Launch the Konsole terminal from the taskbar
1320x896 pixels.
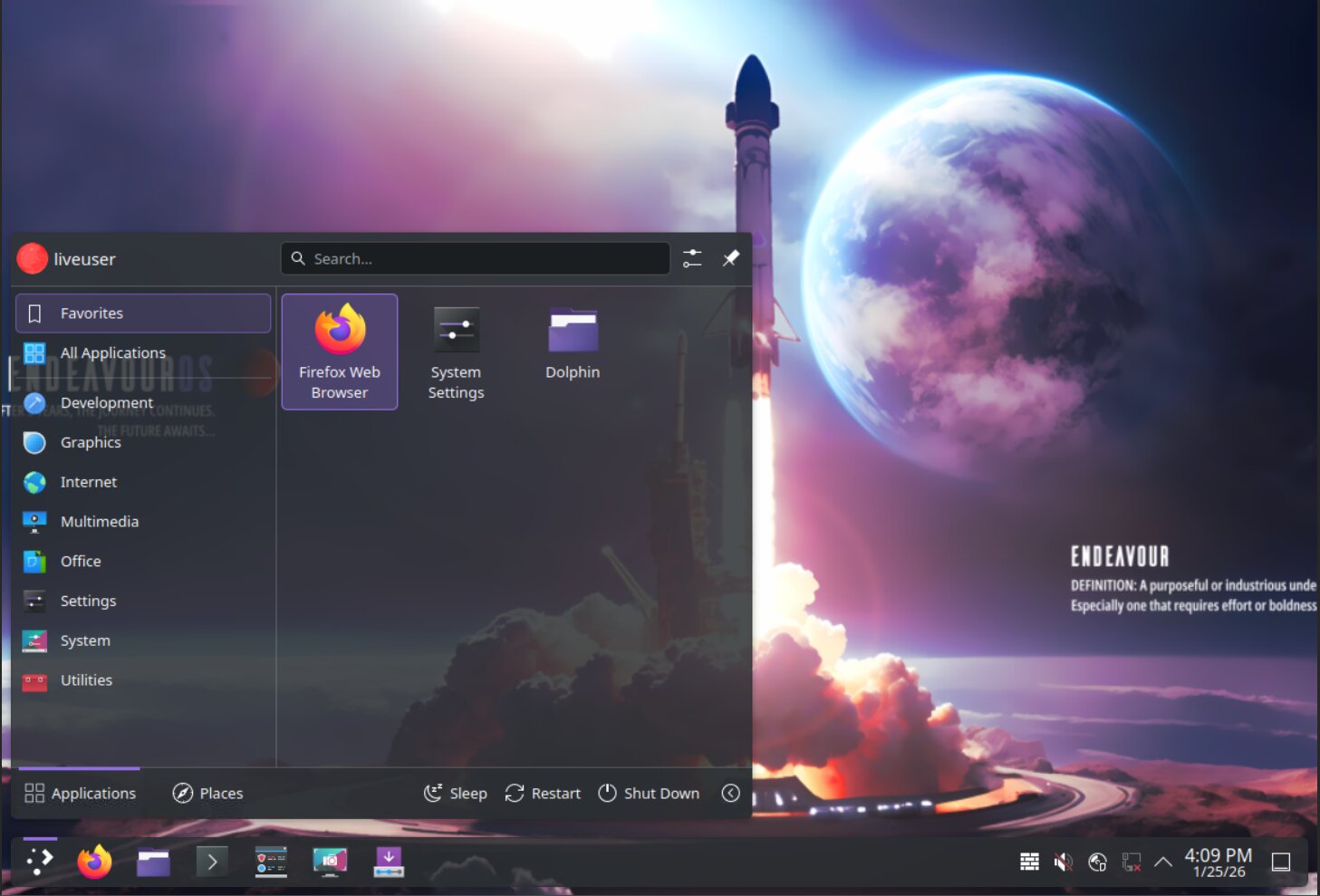point(212,862)
